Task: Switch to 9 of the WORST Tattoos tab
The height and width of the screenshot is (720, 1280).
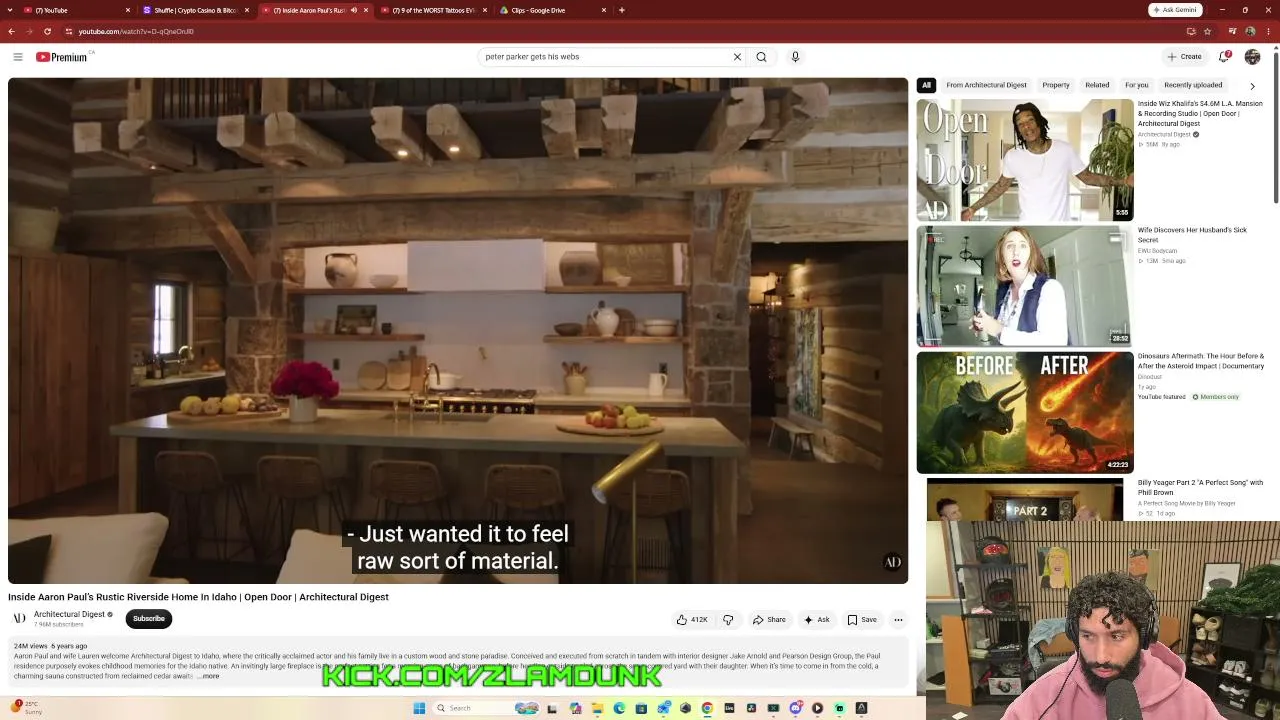Action: click(x=434, y=10)
